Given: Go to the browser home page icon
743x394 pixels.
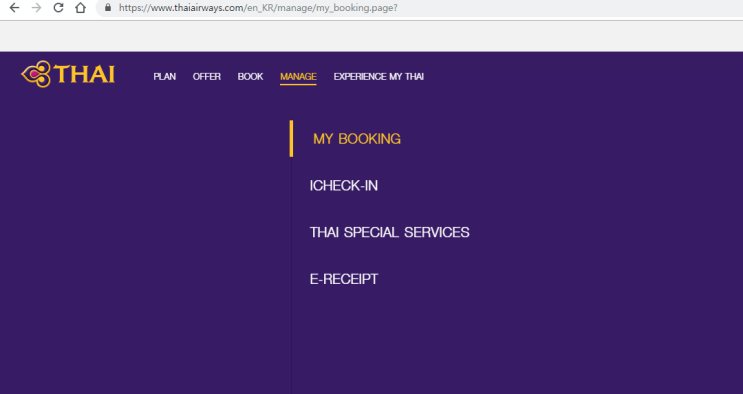Looking at the screenshot, I should click(81, 8).
